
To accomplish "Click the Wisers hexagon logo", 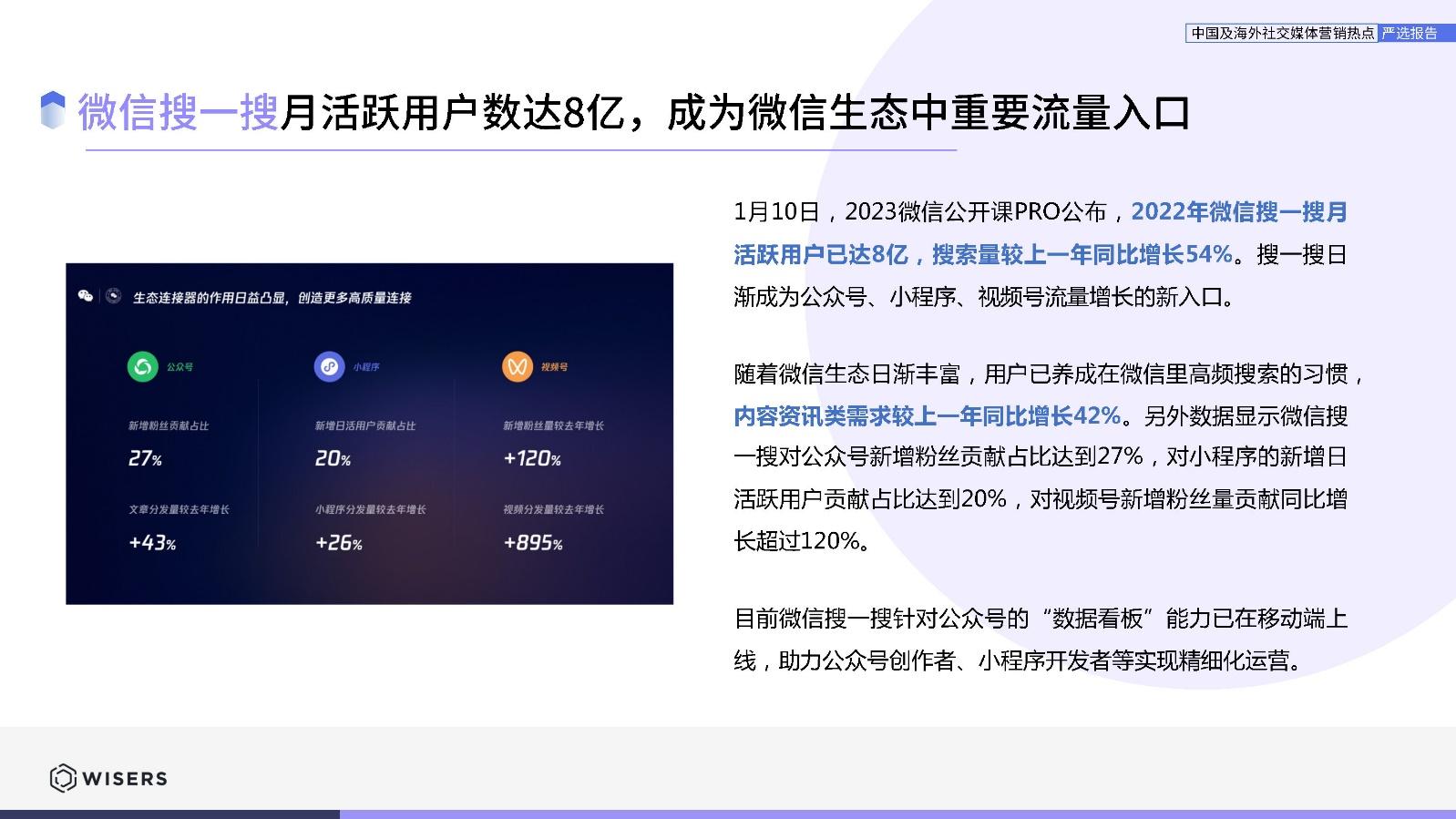I will [x=62, y=778].
